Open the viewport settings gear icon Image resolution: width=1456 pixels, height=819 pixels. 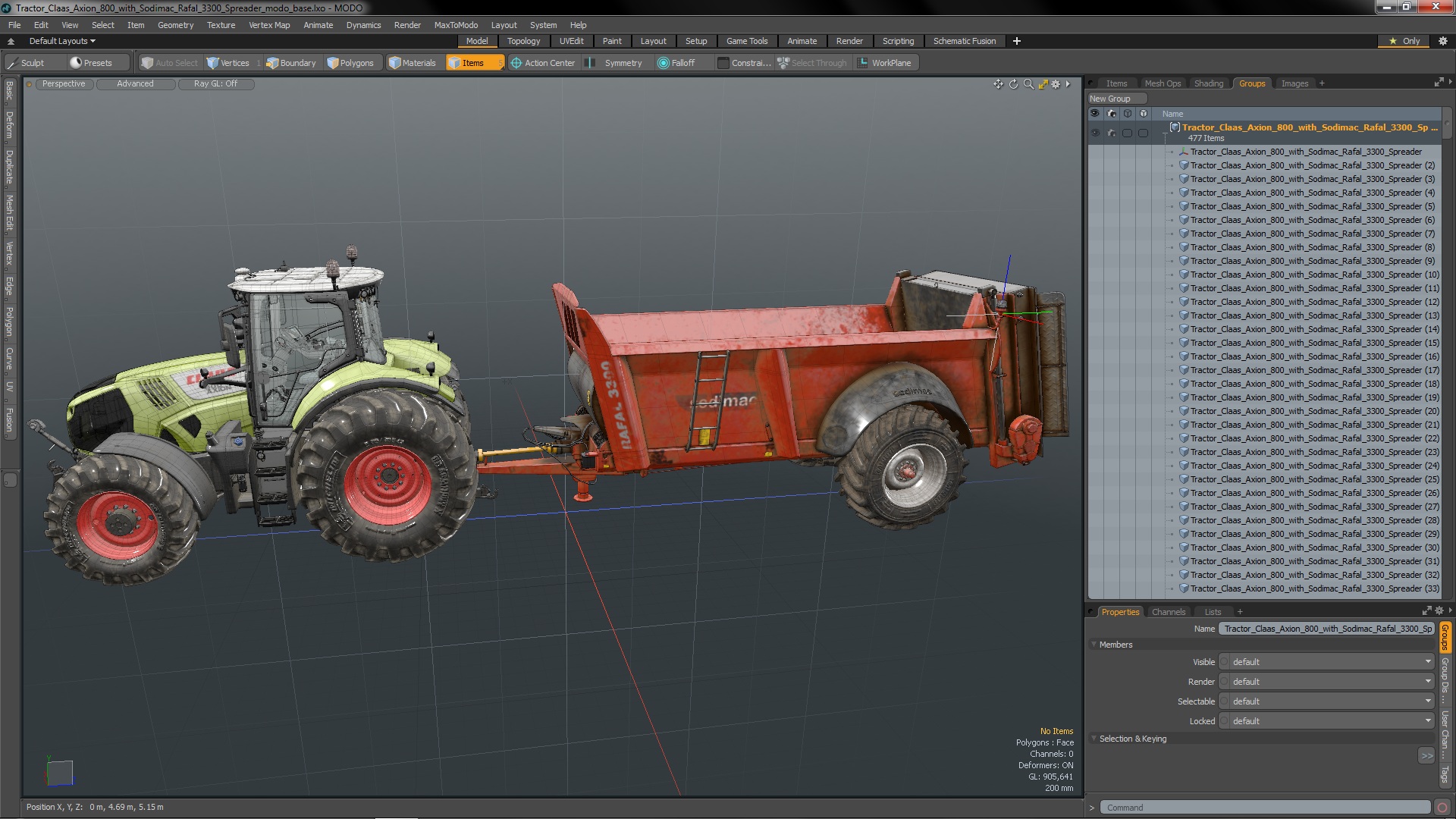click(x=1056, y=84)
